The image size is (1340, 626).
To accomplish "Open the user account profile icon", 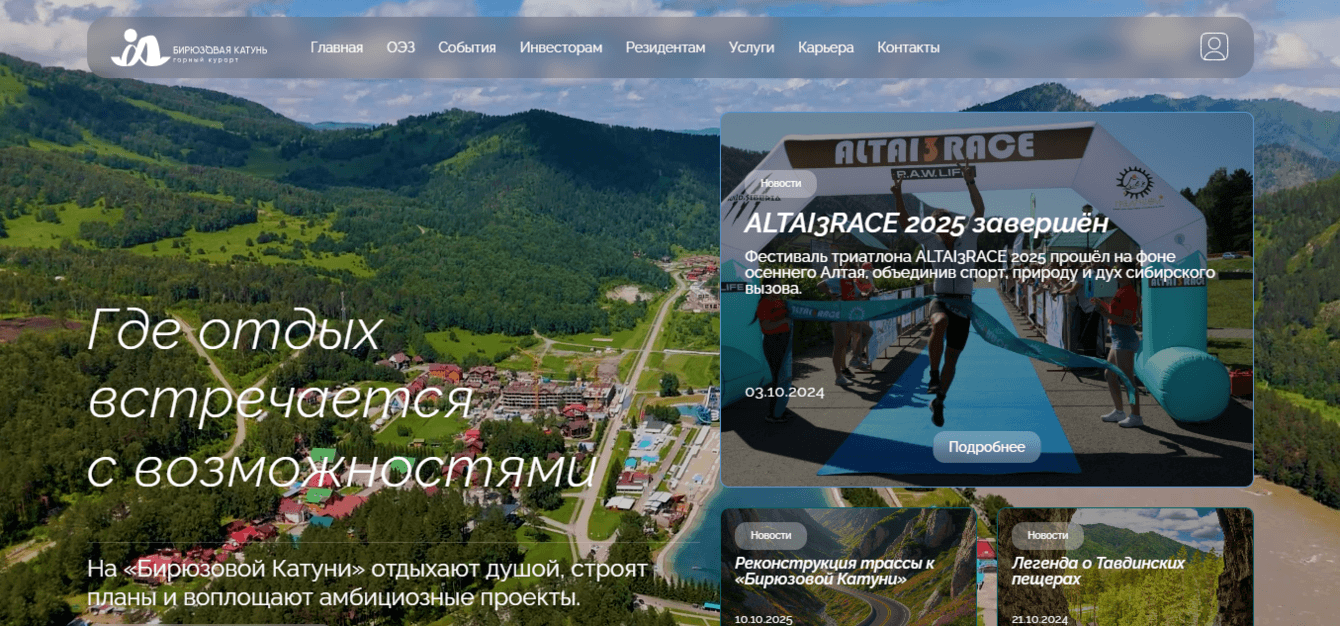I will pyautogui.click(x=1214, y=47).
